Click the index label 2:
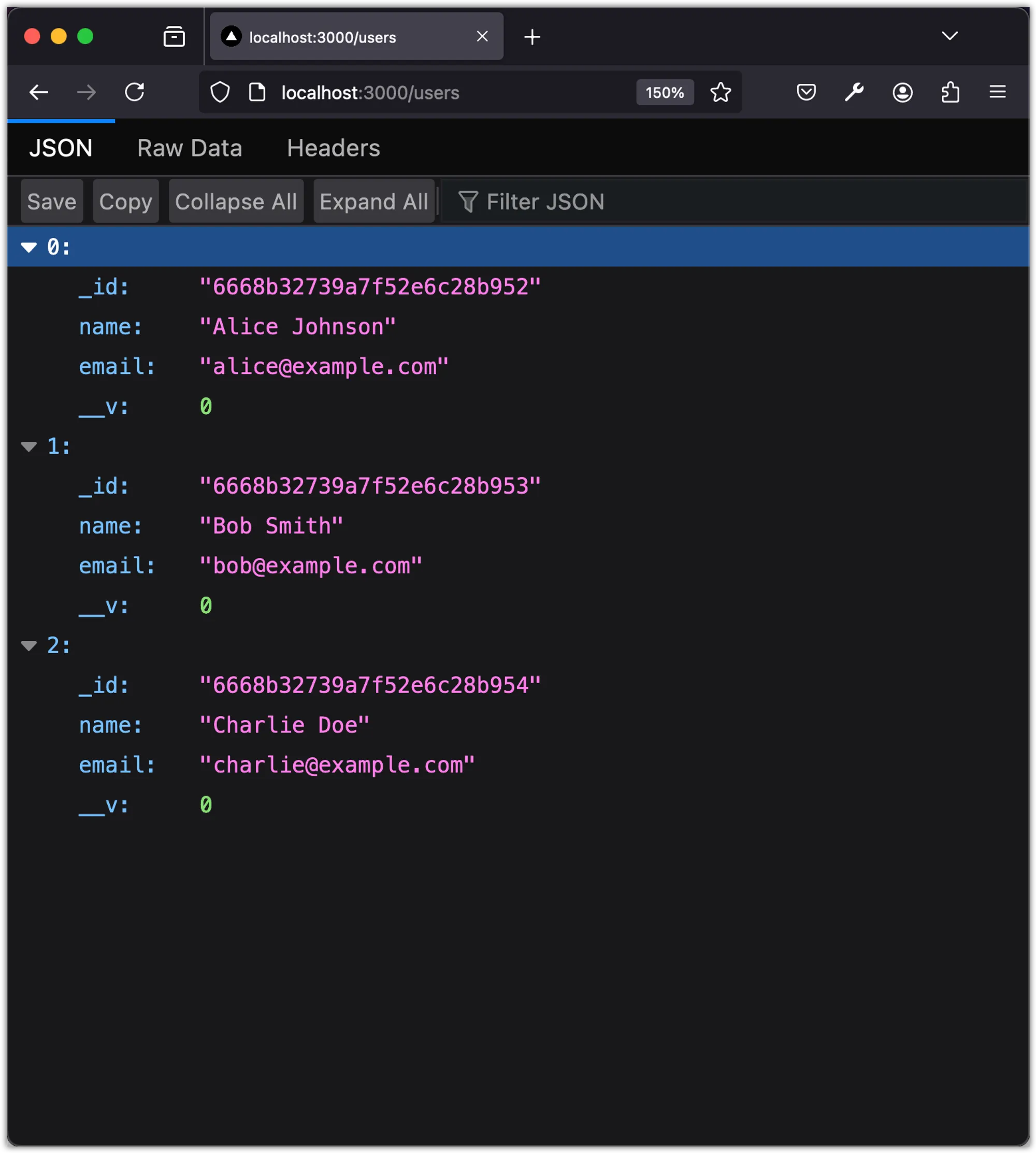The image size is (1036, 1153). tap(59, 645)
